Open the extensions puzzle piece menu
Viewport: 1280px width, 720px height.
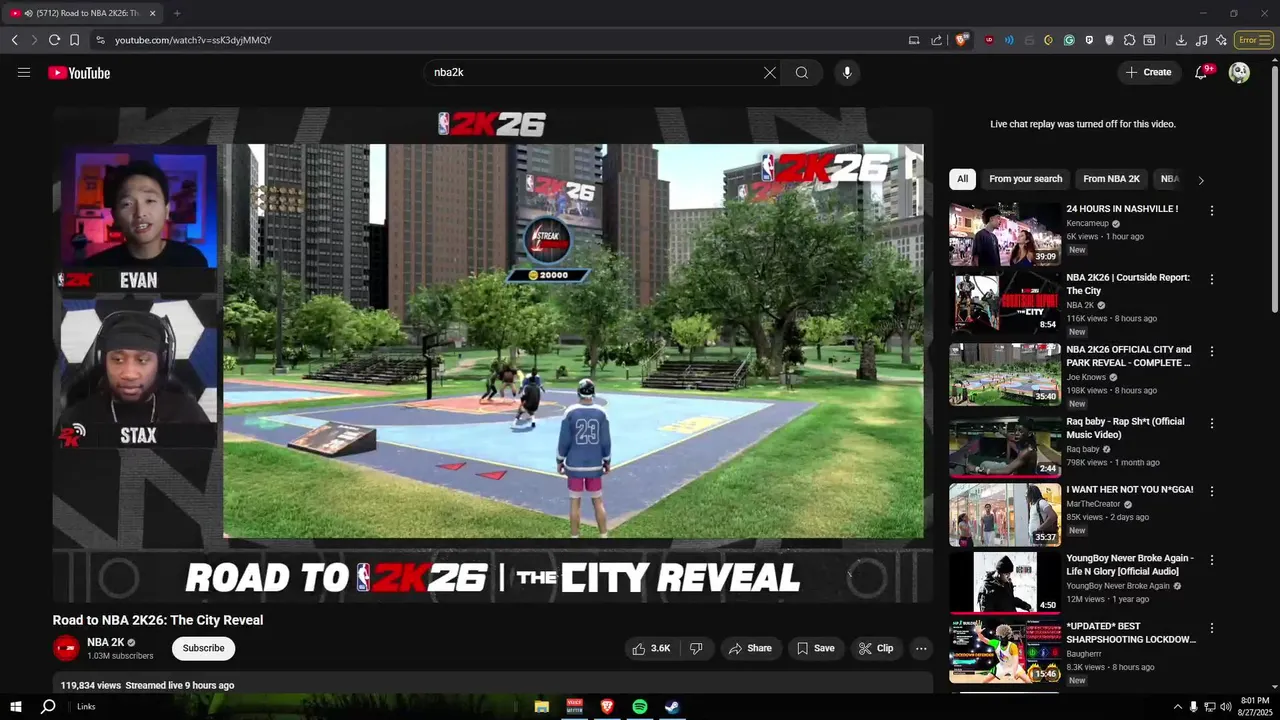tap(1129, 40)
